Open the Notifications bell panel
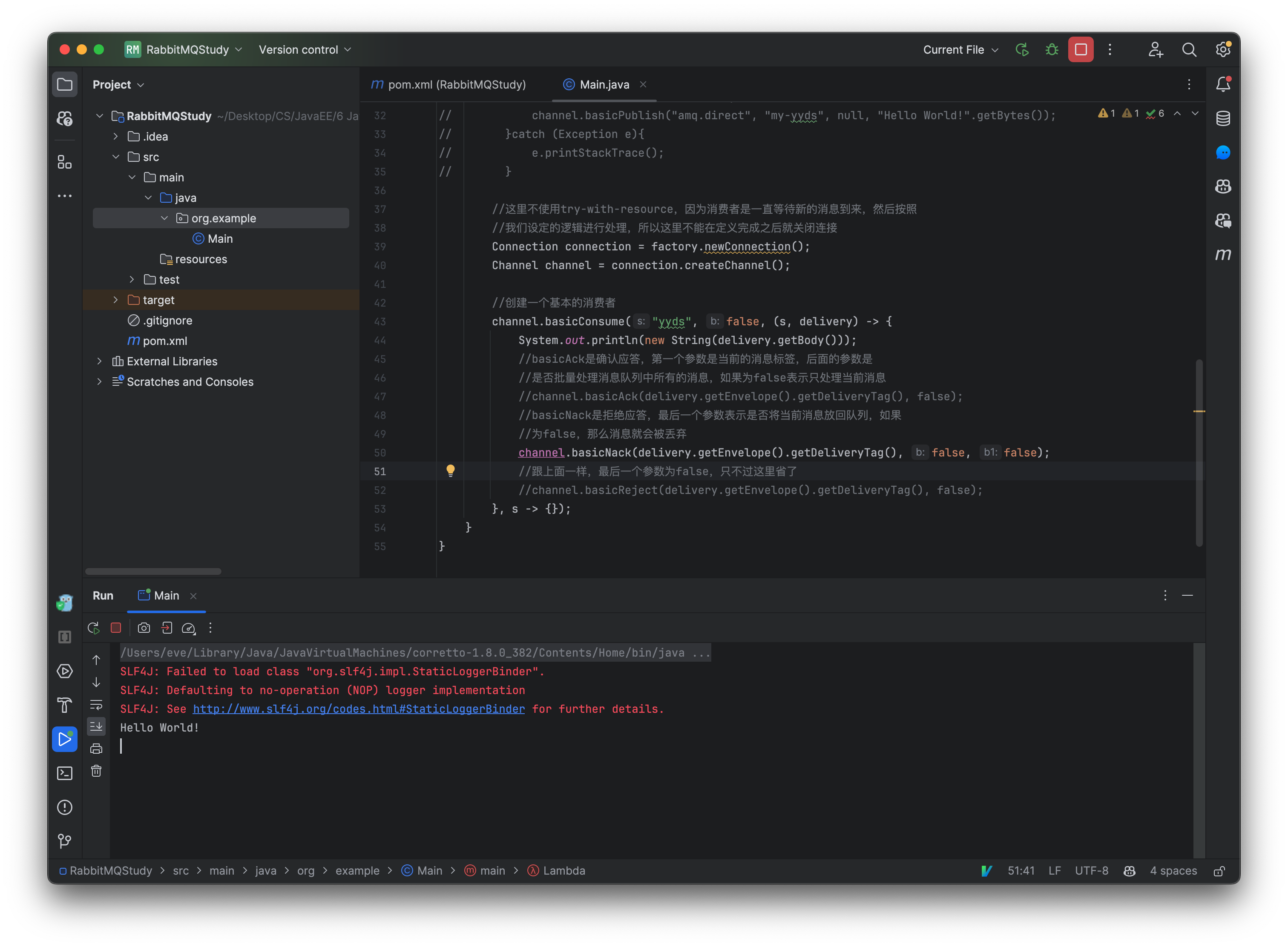Screen dimensions: 1288x947 point(1223,85)
